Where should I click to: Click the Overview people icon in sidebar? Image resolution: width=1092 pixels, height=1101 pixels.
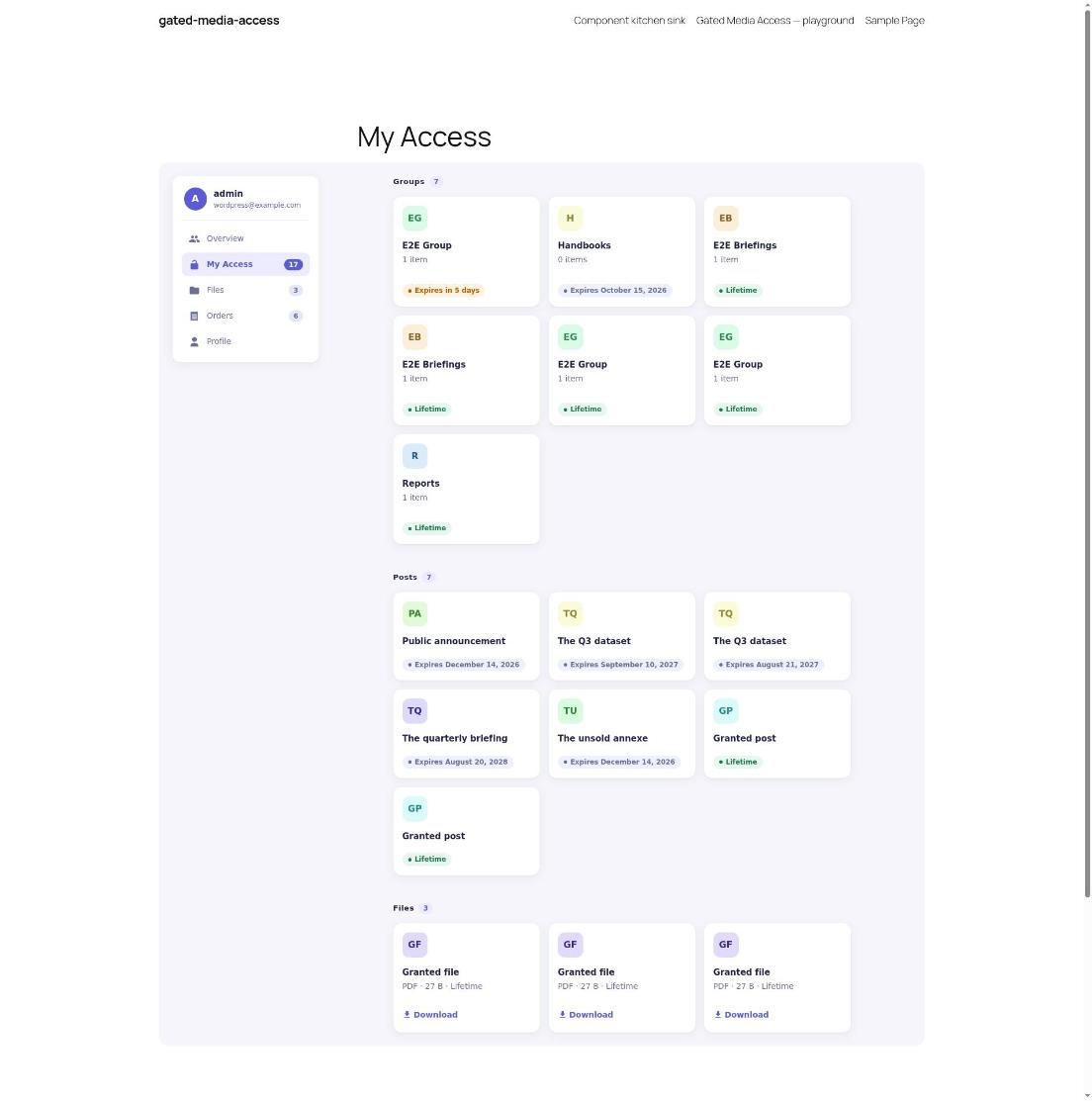(195, 238)
